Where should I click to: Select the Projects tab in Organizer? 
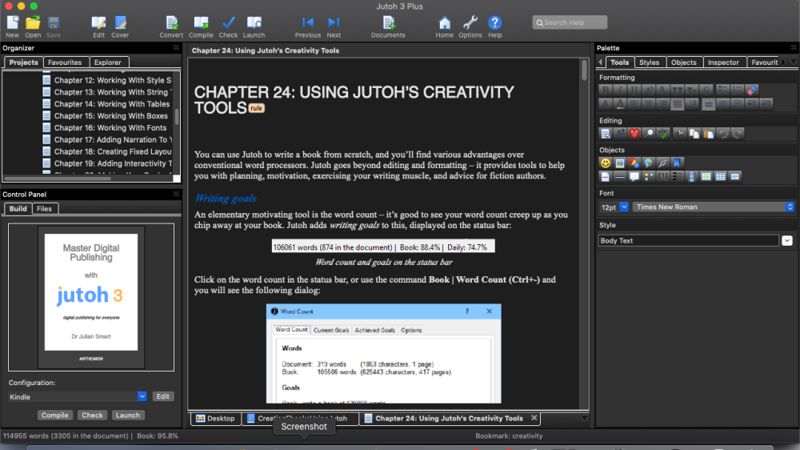pyautogui.click(x=23, y=62)
